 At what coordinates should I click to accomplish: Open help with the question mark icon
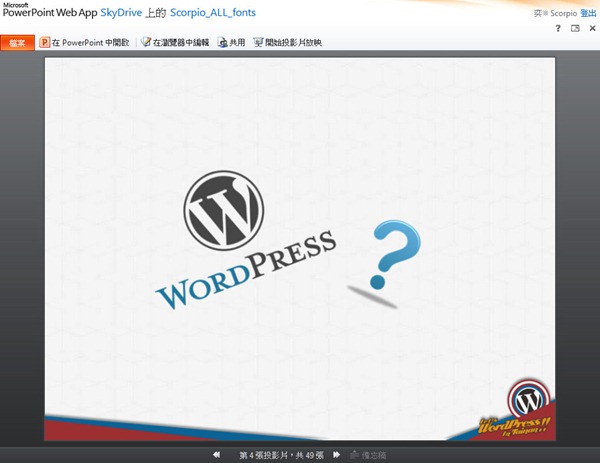558,28
